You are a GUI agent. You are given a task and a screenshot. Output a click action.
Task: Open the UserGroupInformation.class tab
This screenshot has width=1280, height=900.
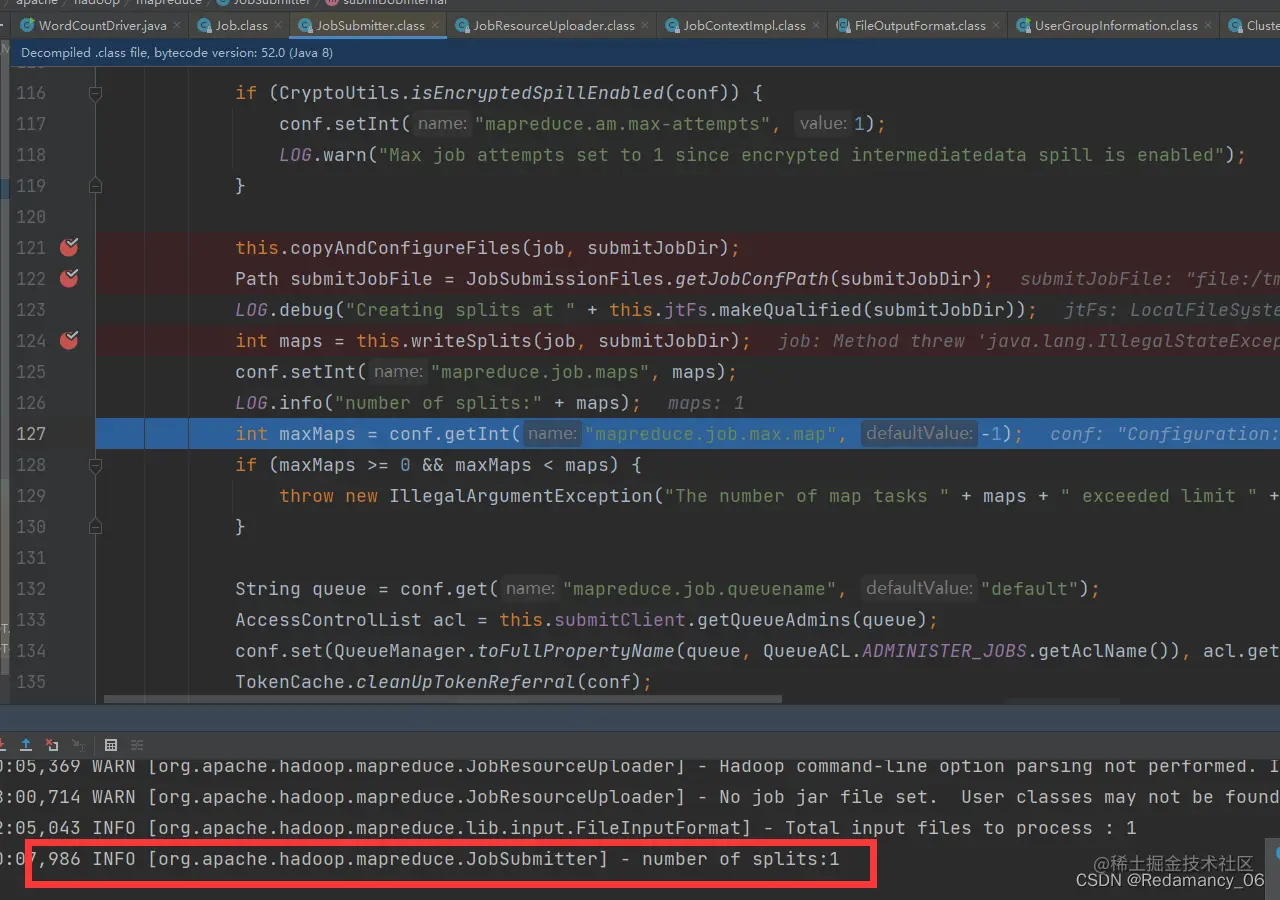1116,25
